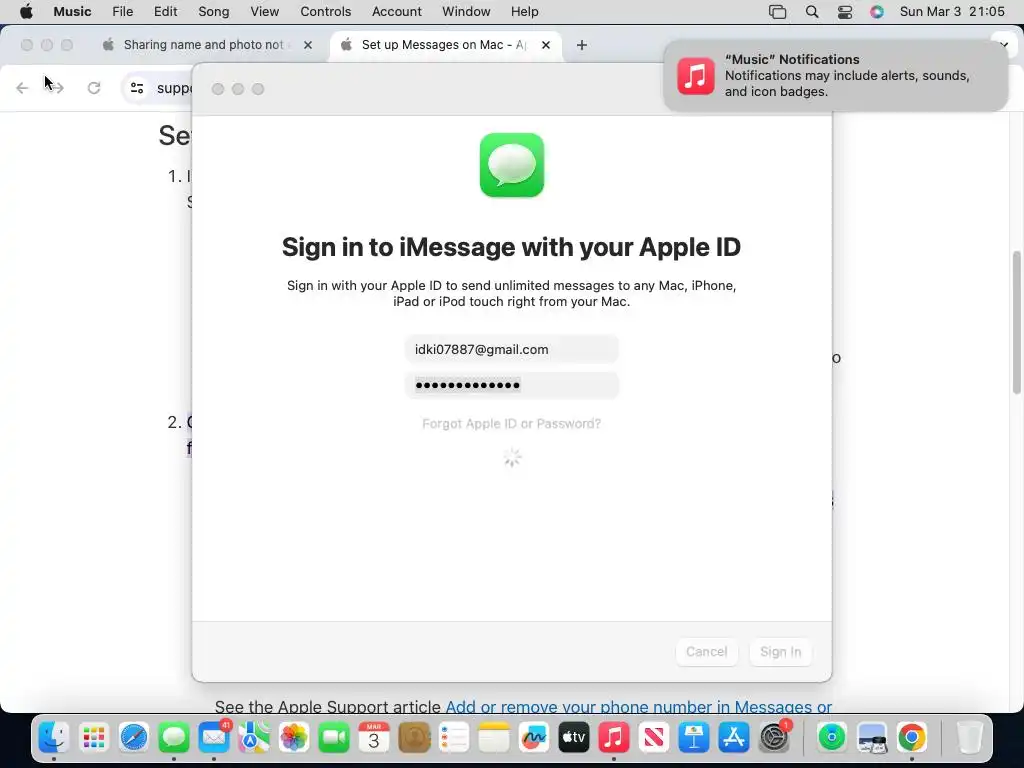This screenshot has width=1024, height=768.
Task: Open Find My in the Dock
Action: (831, 737)
